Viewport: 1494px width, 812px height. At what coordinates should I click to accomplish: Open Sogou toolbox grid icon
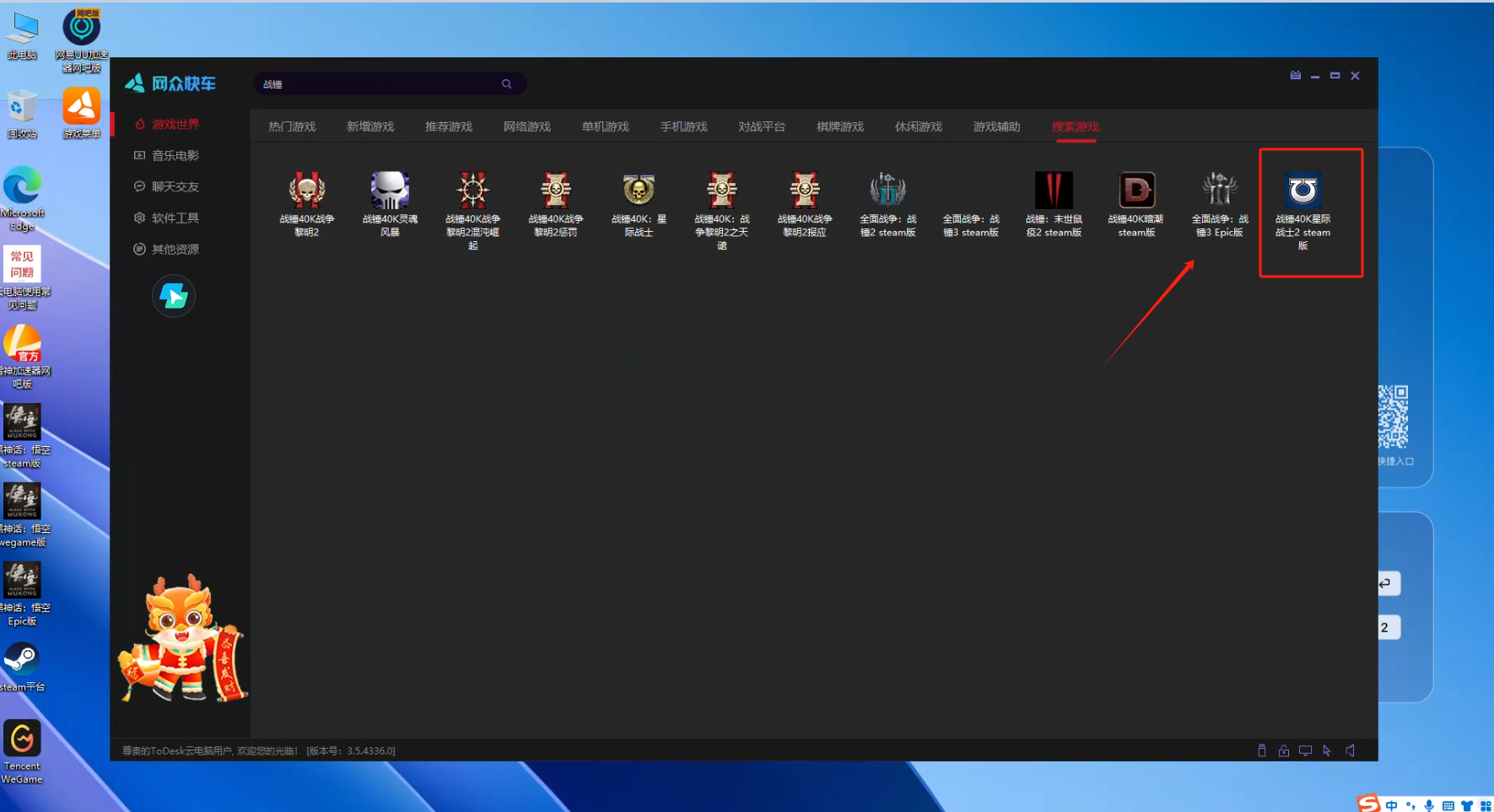1486,805
